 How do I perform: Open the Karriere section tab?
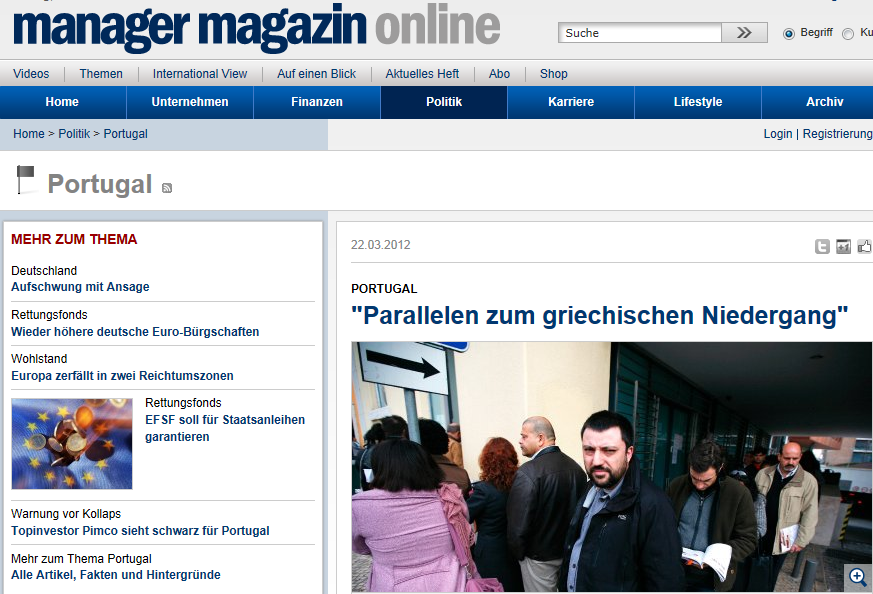[571, 102]
